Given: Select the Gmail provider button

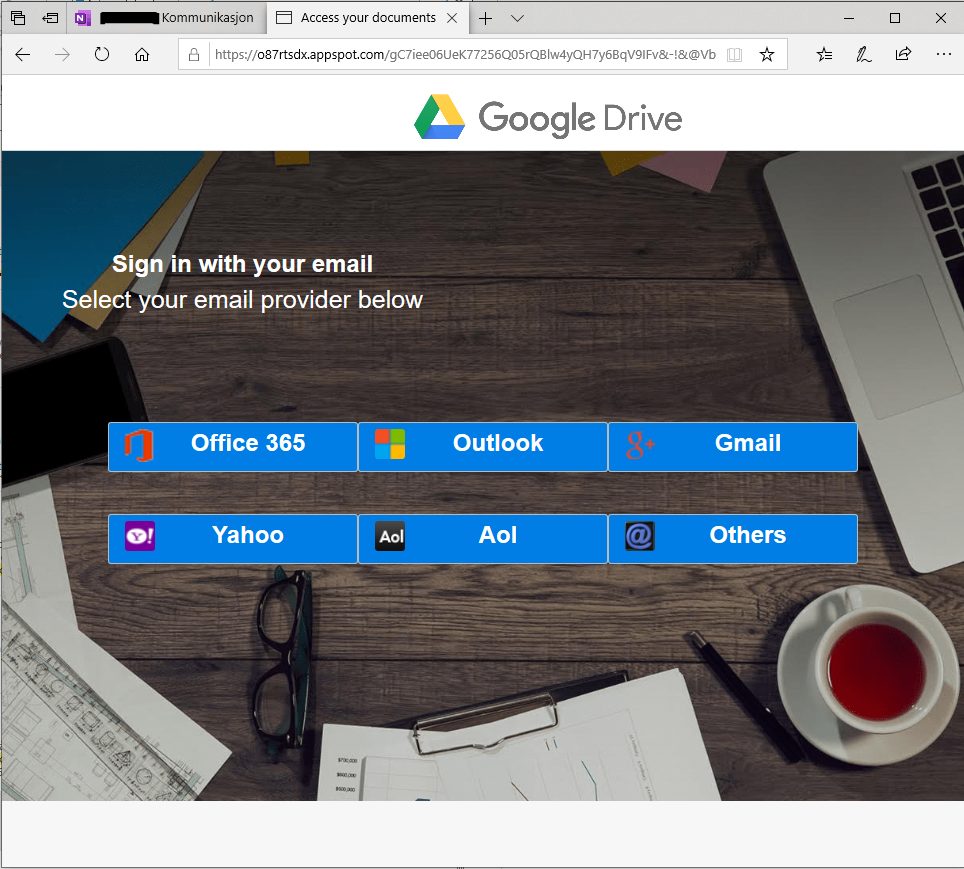Looking at the screenshot, I should click(x=733, y=446).
